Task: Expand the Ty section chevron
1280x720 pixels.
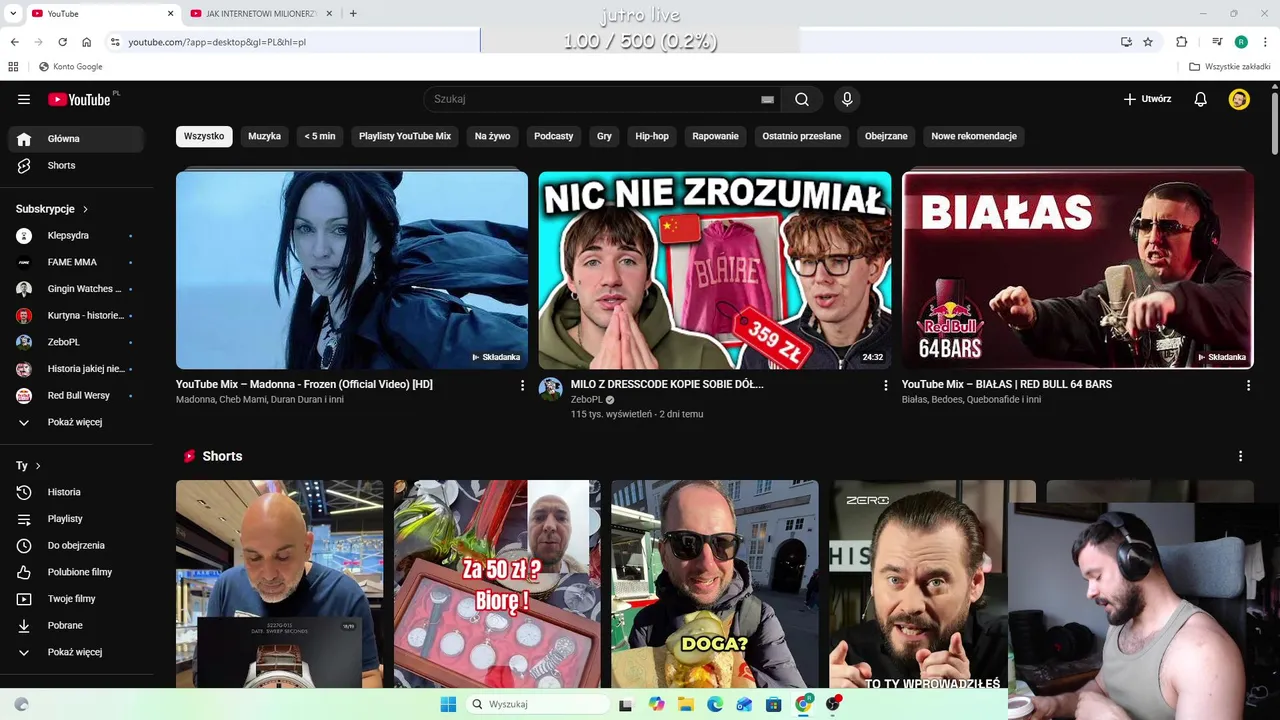Action: (38, 466)
